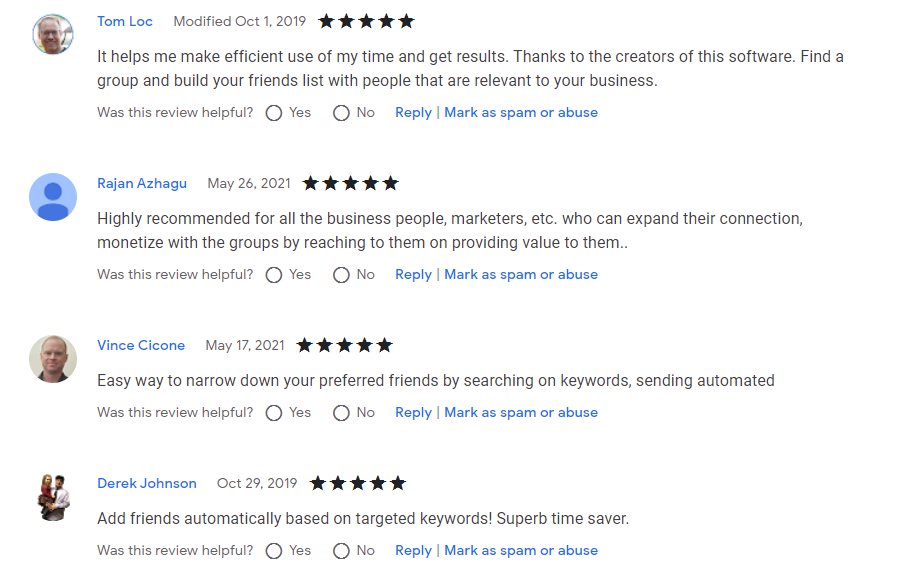Reply to Vince Cicone's review
Image resolution: width=900 pixels, height=568 pixels.
point(413,413)
